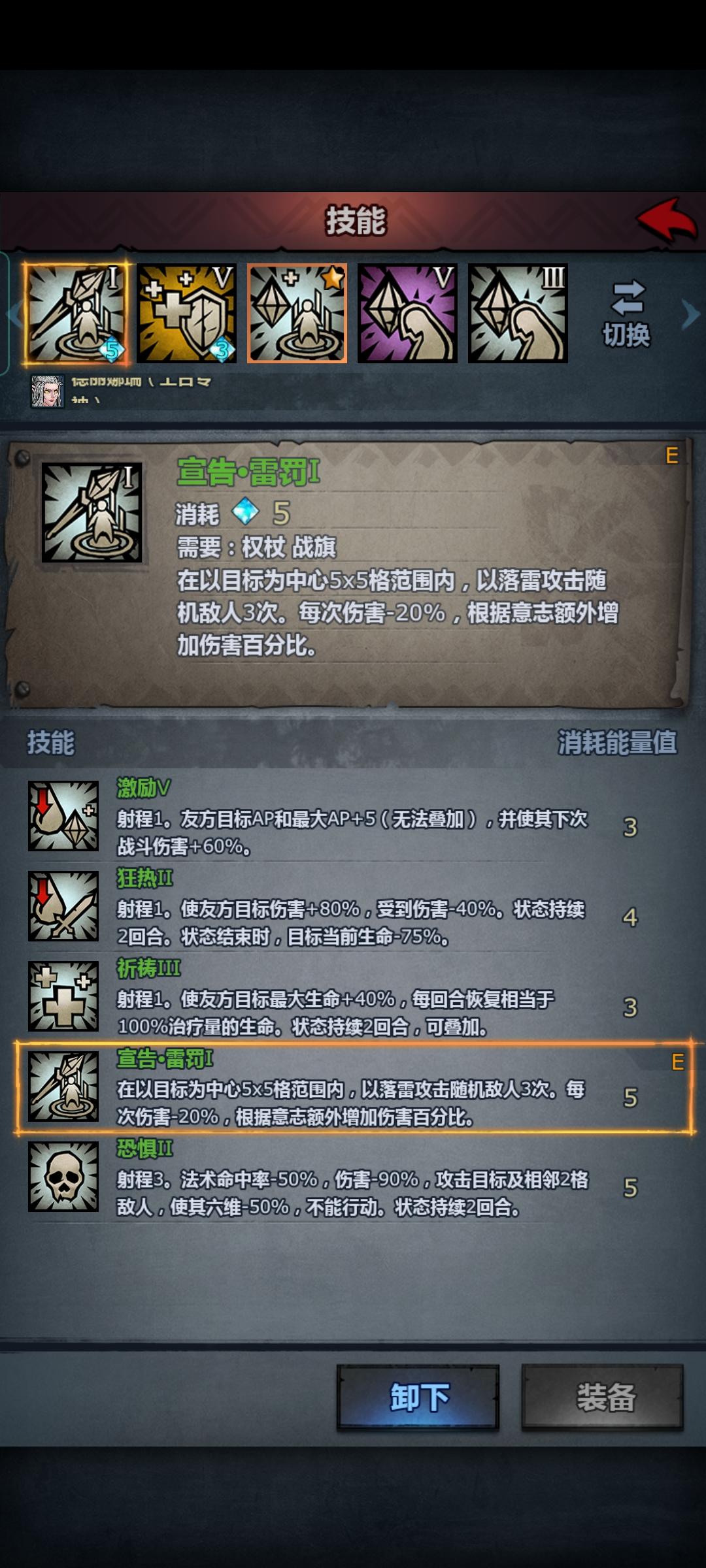Select the purple crystal skill slot V
This screenshot has height=1568, width=706.
(x=407, y=313)
